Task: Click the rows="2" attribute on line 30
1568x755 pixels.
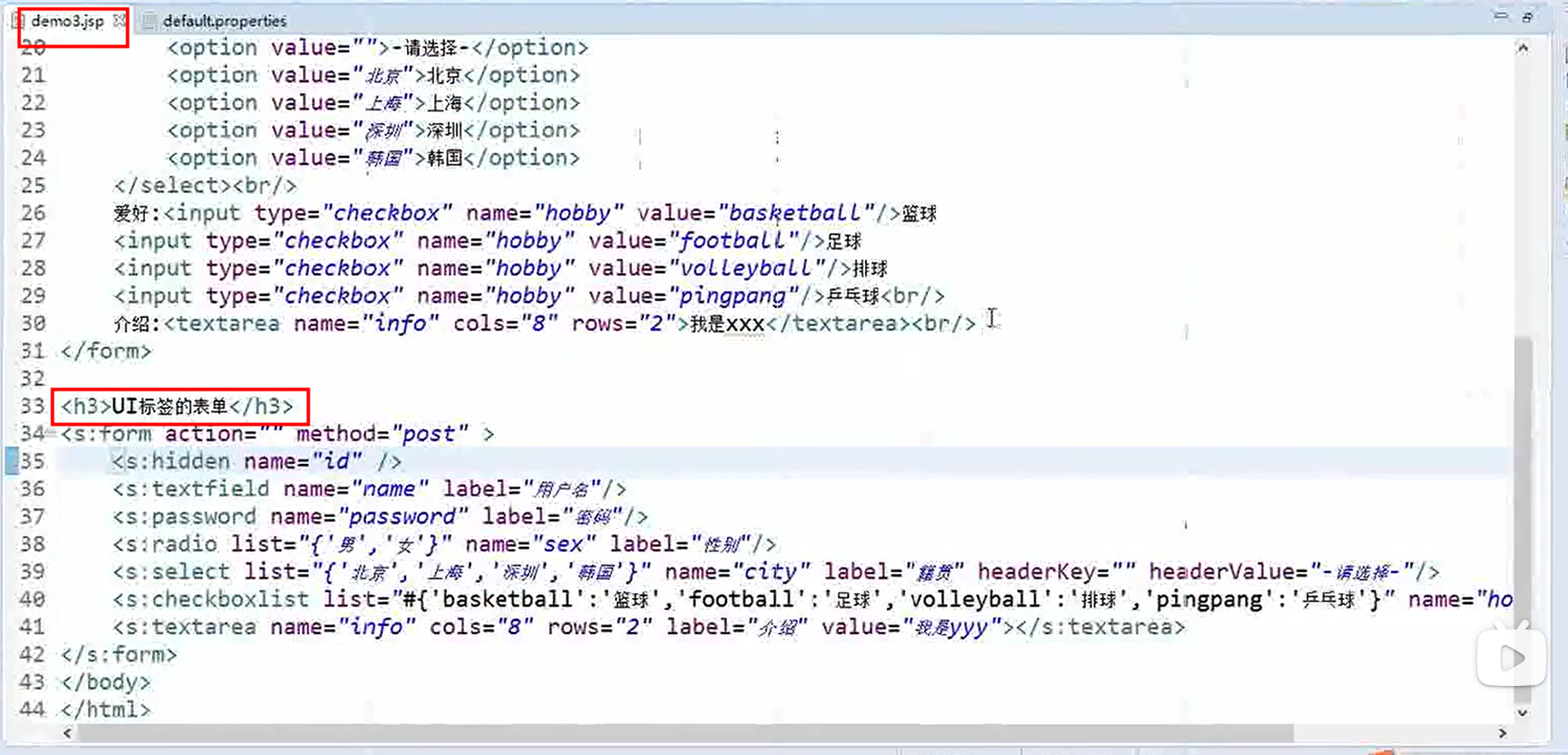Action: (624, 324)
